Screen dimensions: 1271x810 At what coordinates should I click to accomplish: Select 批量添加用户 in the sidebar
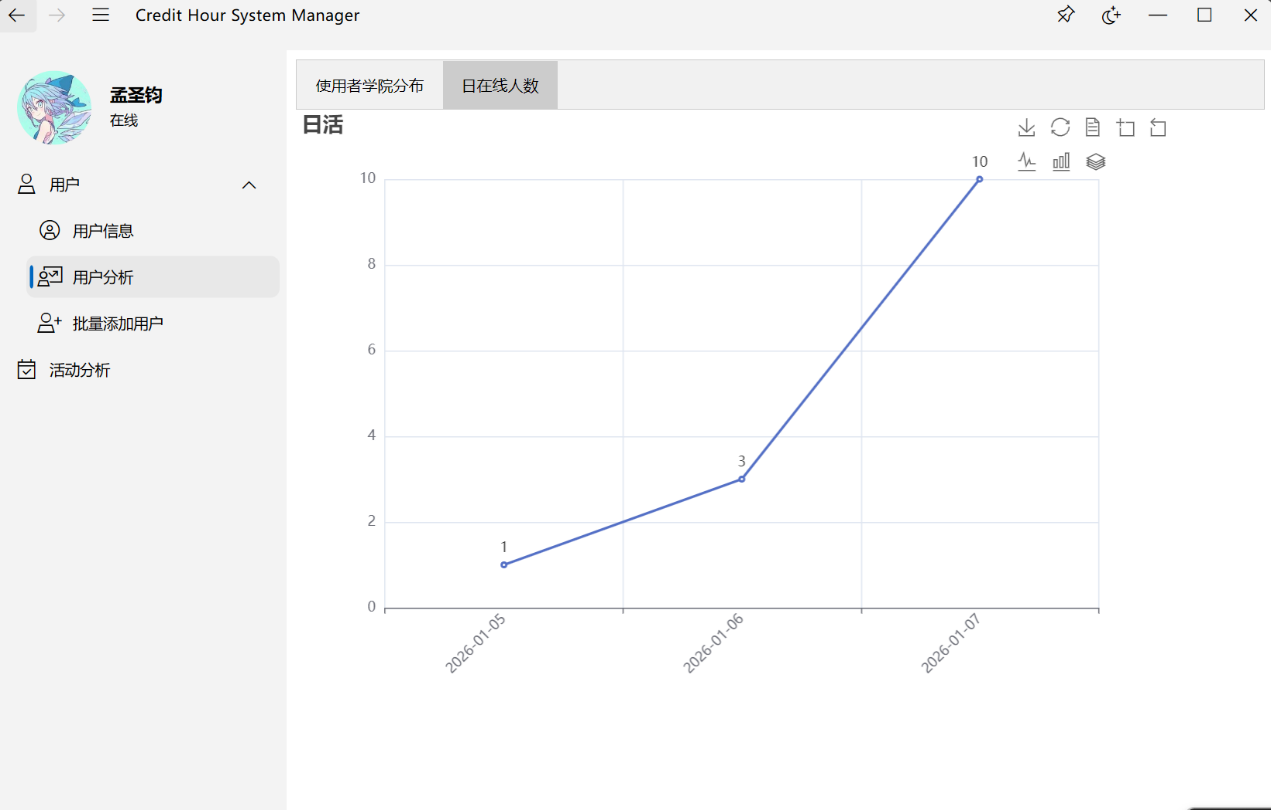click(x=117, y=324)
